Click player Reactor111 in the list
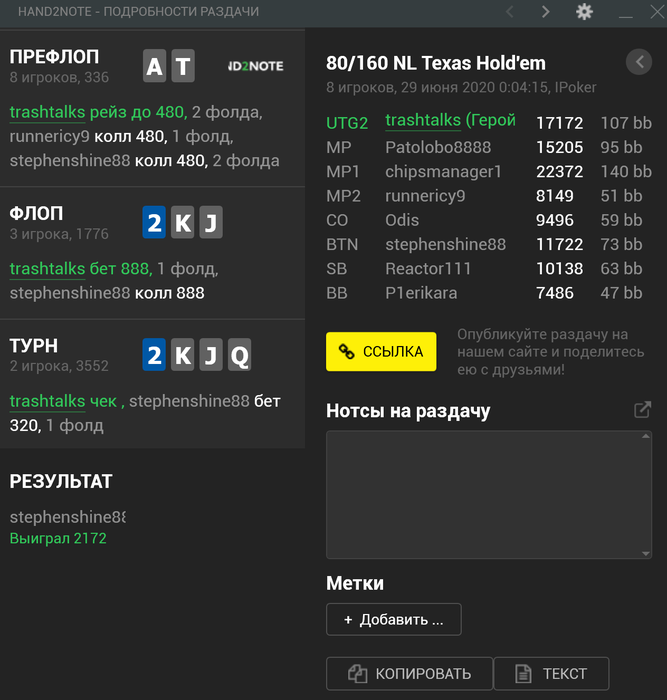The width and height of the screenshot is (667, 700). point(428,269)
